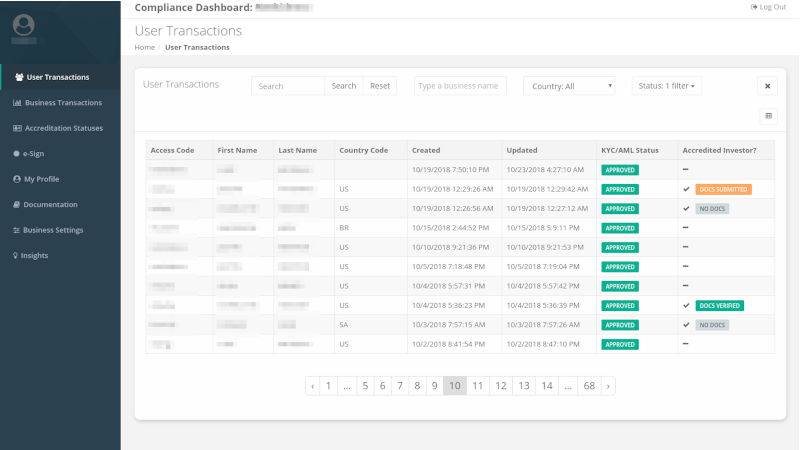This screenshot has height=450, width=800.
Task: Click the DOCS SUBMITTED badge
Action: click(x=723, y=189)
